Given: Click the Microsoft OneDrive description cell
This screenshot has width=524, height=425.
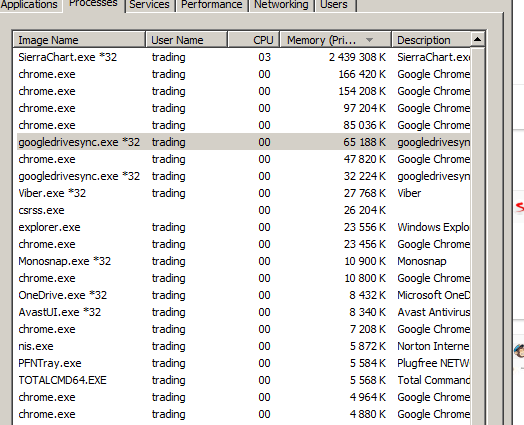Looking at the screenshot, I should [433, 295].
